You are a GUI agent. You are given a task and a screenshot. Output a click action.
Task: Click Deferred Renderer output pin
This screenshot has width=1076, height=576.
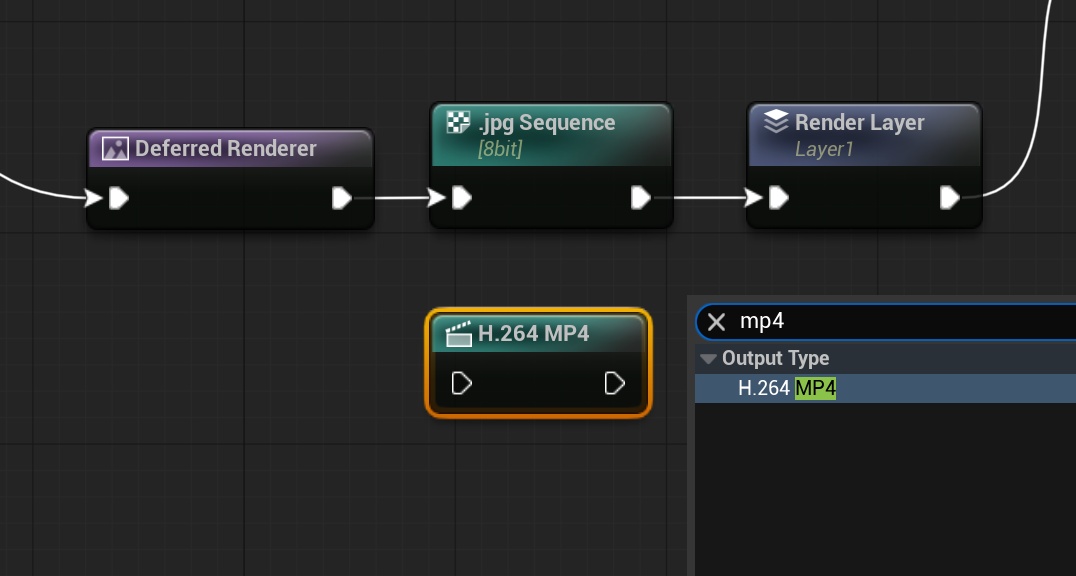342,198
